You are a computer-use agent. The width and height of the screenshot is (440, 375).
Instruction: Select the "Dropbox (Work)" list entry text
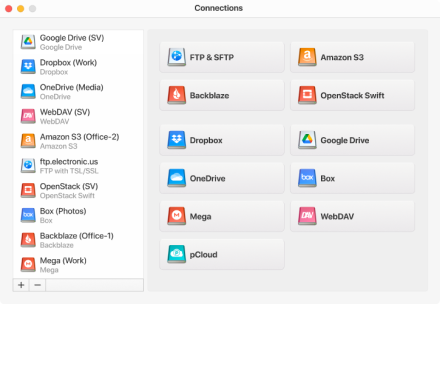point(68,63)
